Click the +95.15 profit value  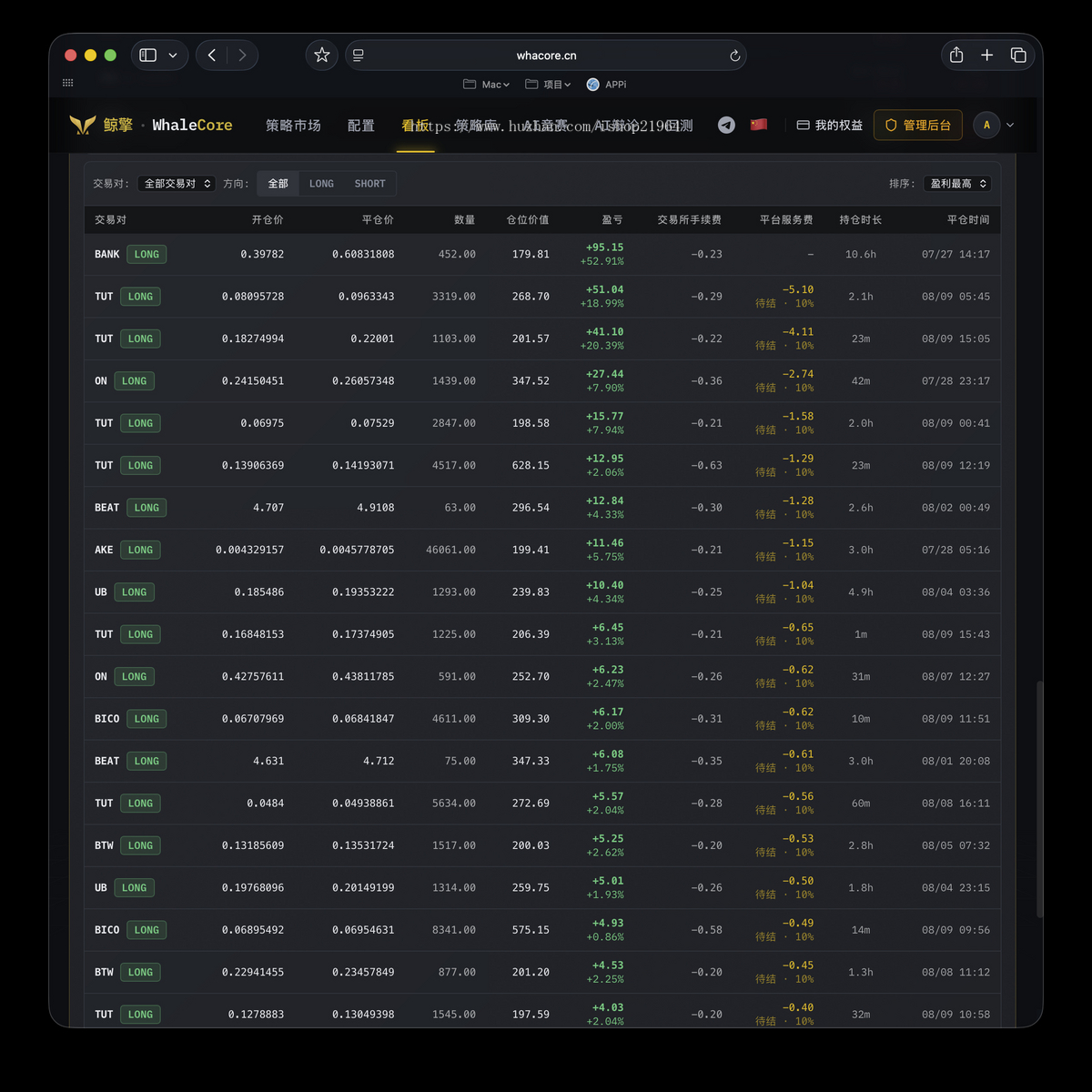pos(605,248)
